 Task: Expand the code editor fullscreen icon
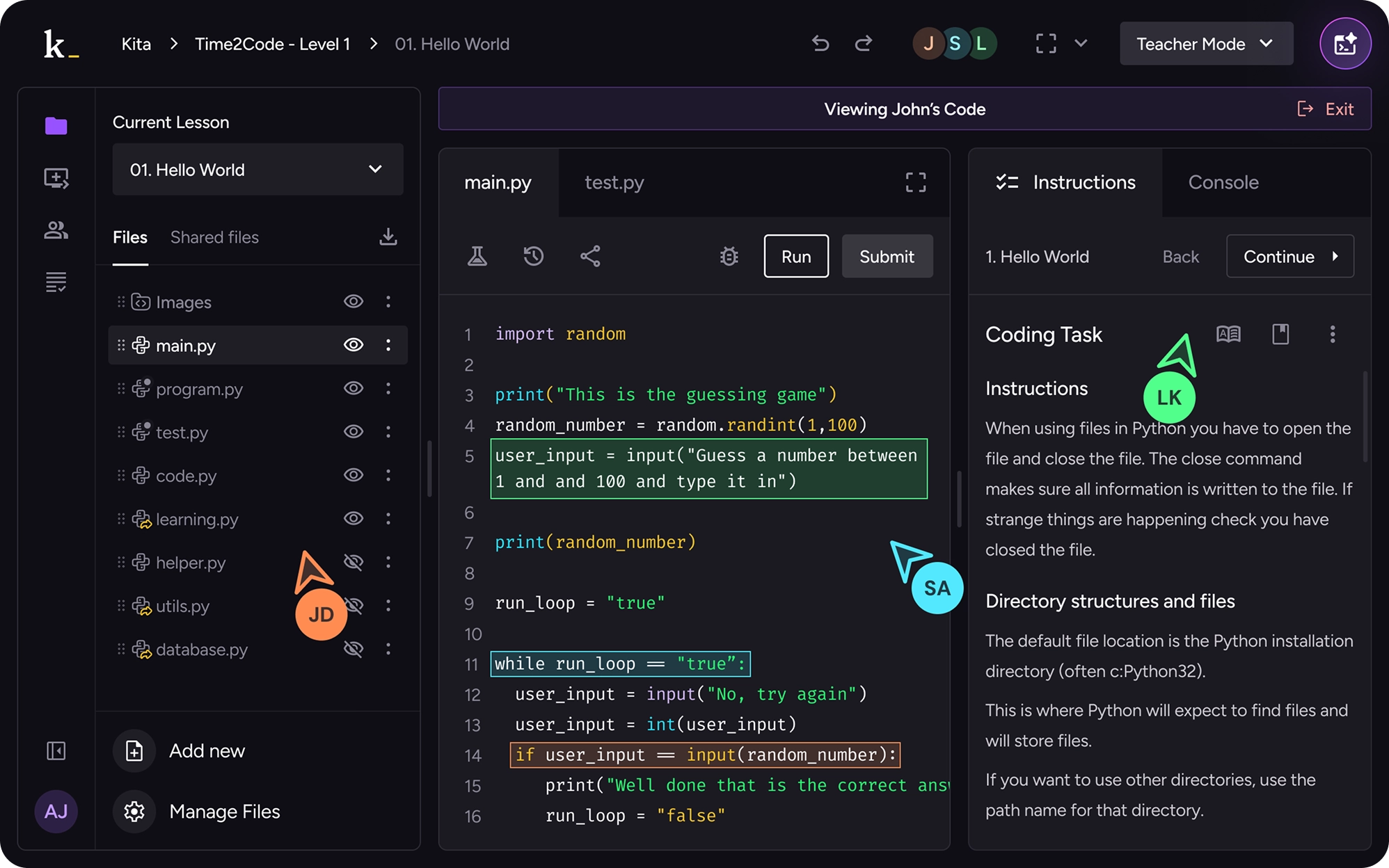point(916,182)
